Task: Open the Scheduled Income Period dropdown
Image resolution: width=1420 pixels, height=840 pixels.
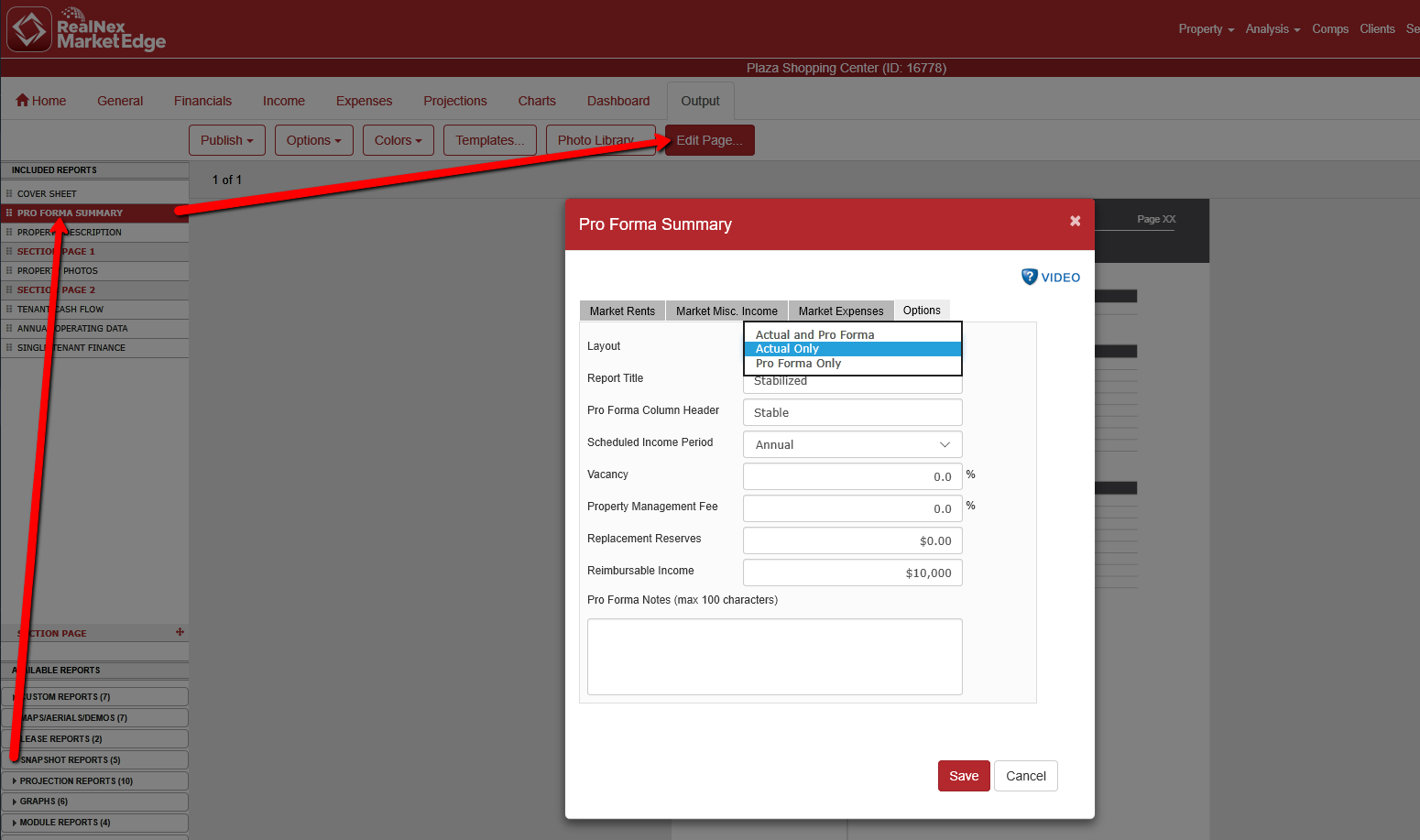Action: pyautogui.click(x=852, y=444)
